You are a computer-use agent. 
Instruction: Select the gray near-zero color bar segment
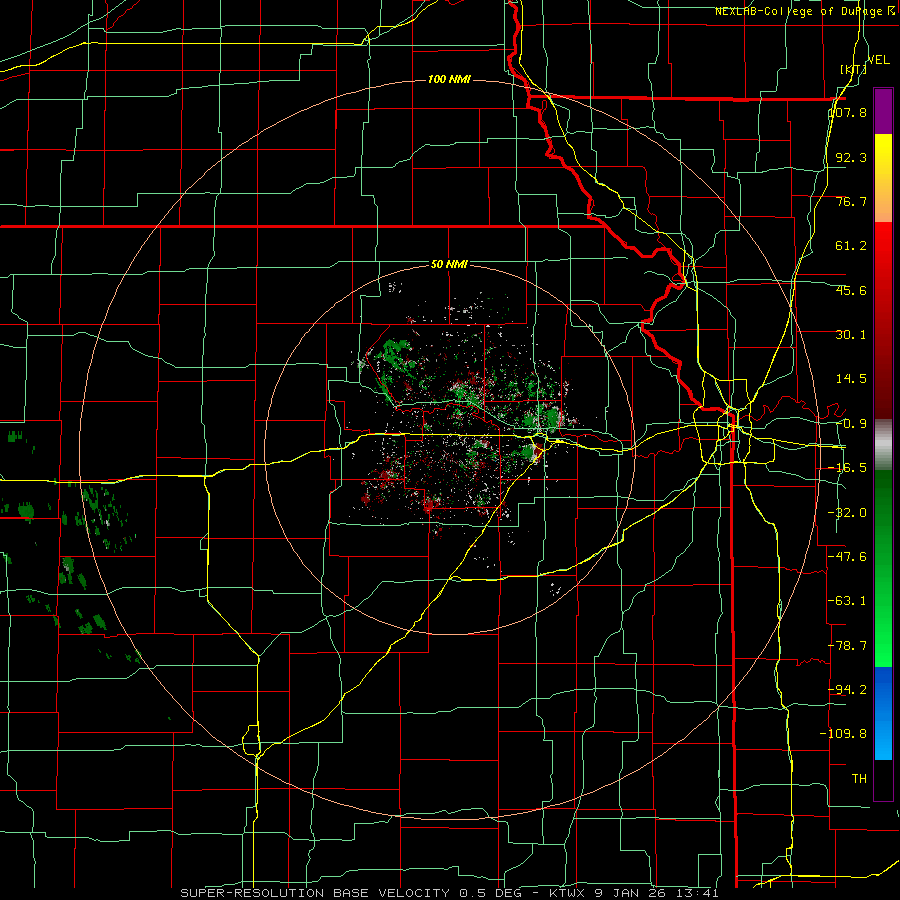point(883,445)
